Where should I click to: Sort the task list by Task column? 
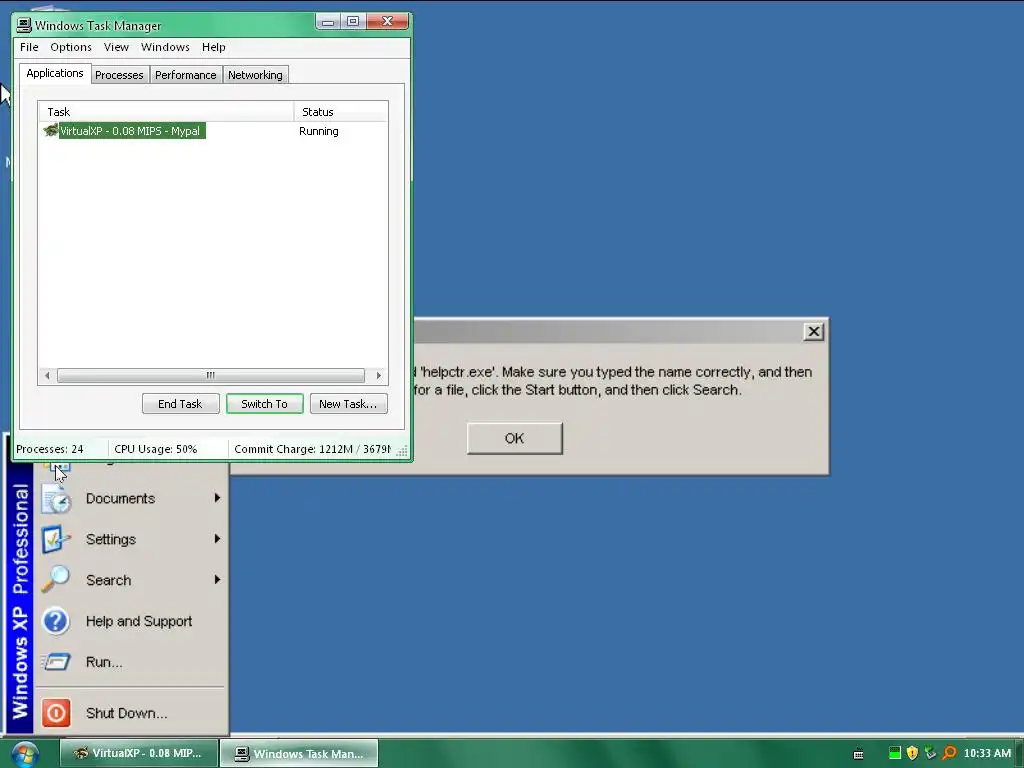coord(166,112)
